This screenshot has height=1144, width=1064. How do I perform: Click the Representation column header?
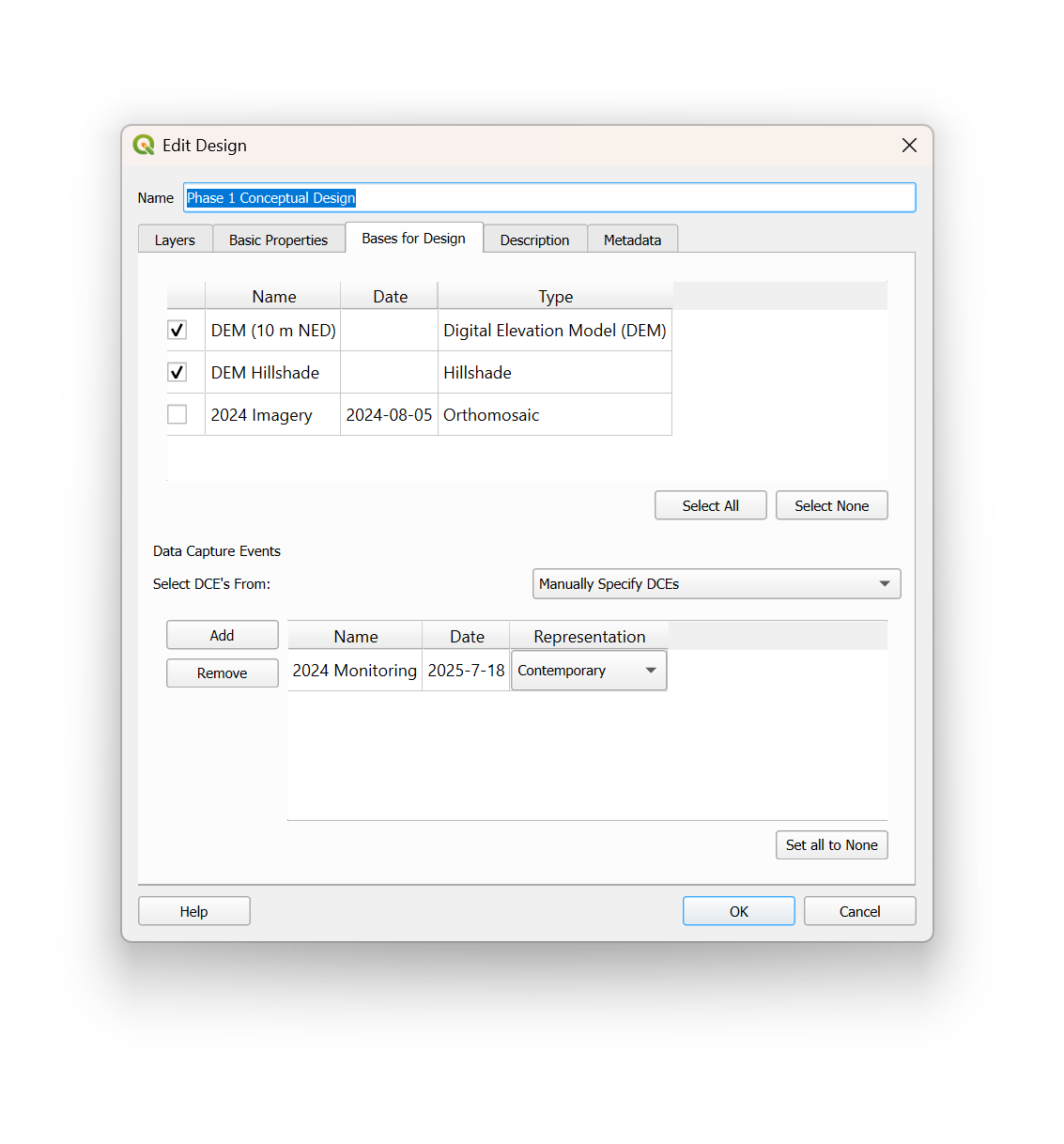590,636
